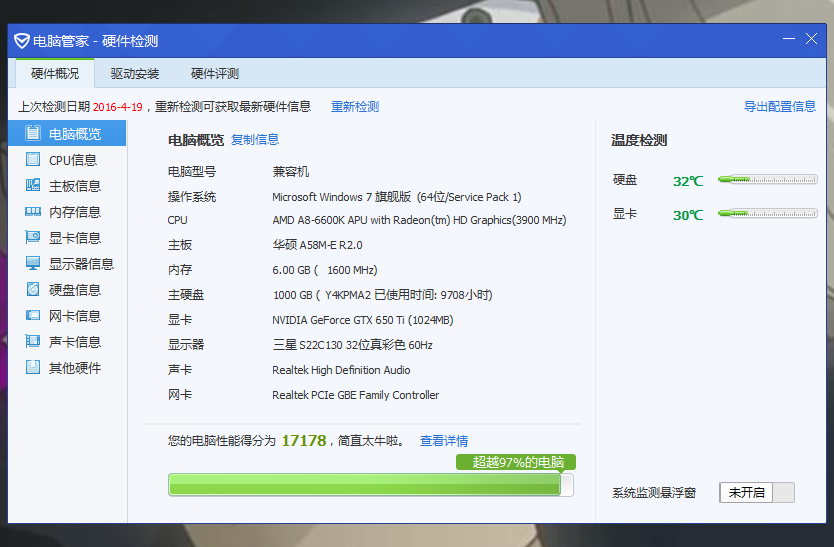
Task: Open the 网卡信息 network card icon
Action: pos(33,316)
